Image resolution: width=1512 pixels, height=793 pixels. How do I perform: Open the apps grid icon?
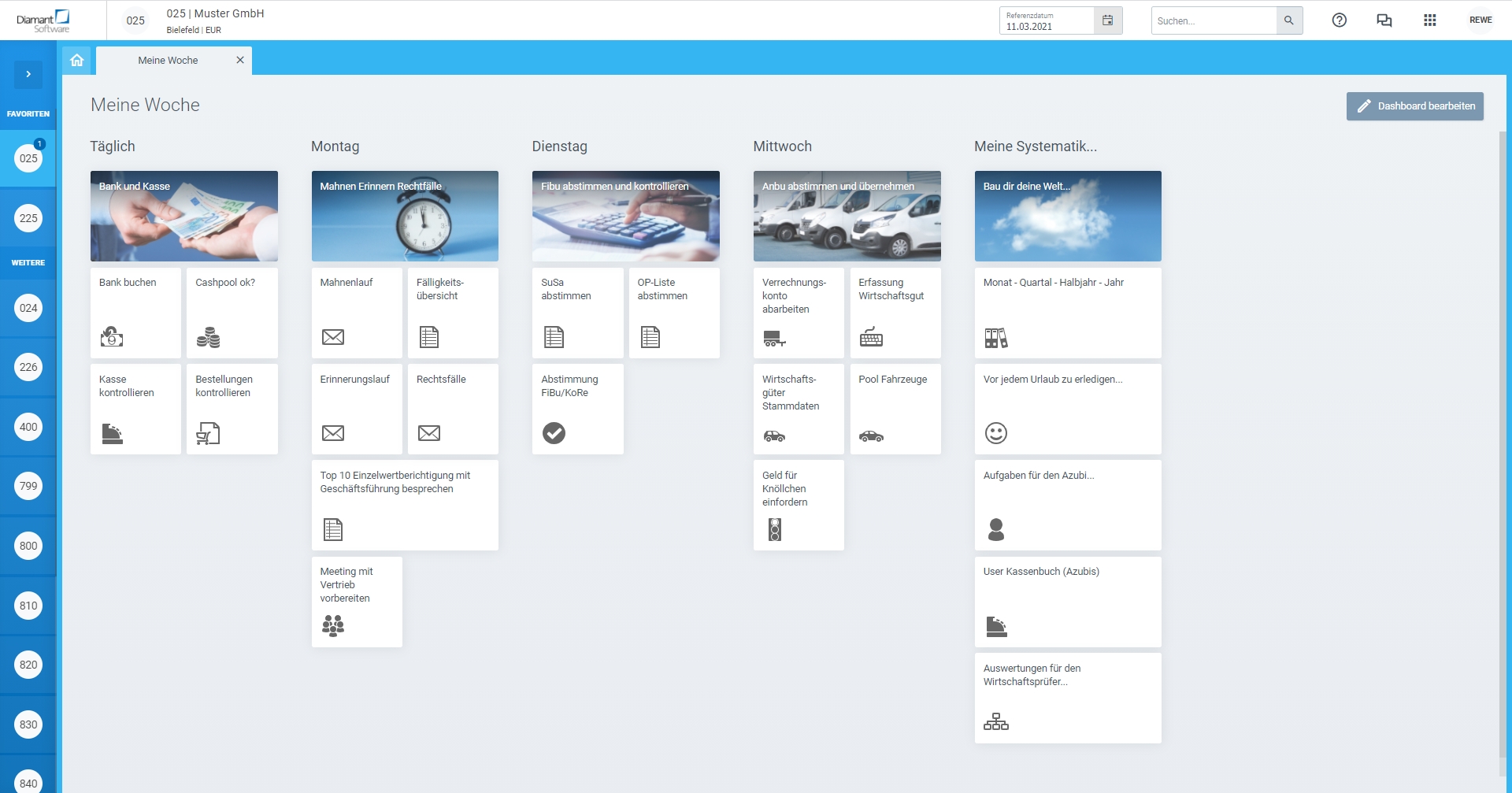coord(1429,20)
